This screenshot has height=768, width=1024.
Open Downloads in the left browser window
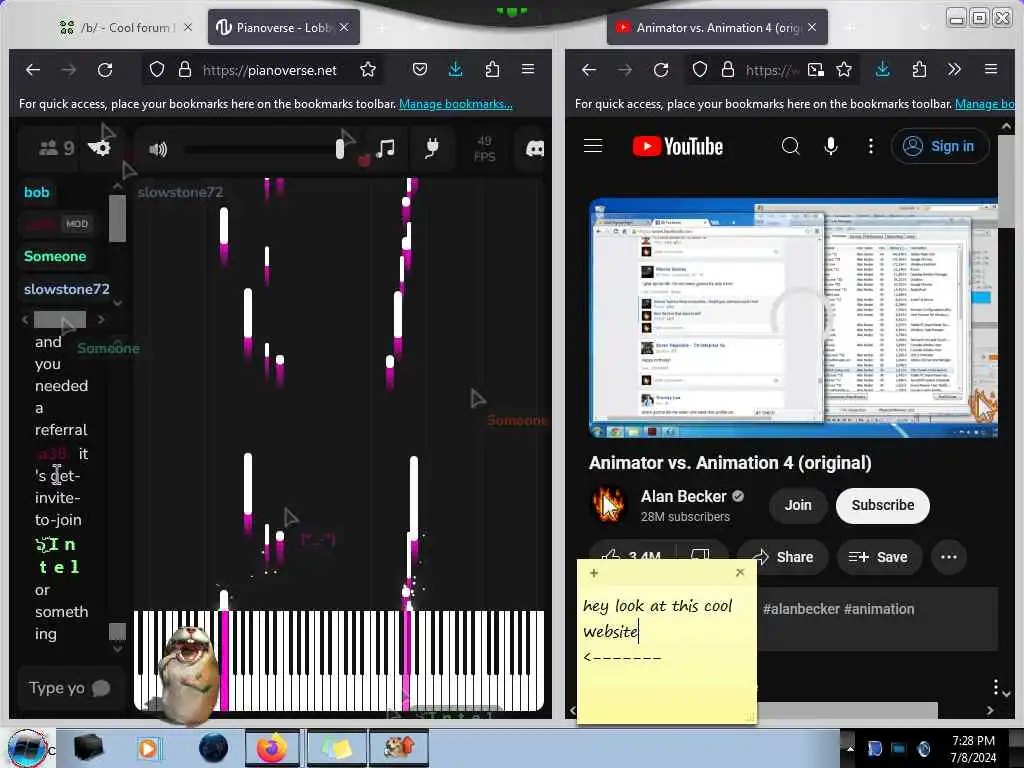pyautogui.click(x=456, y=69)
